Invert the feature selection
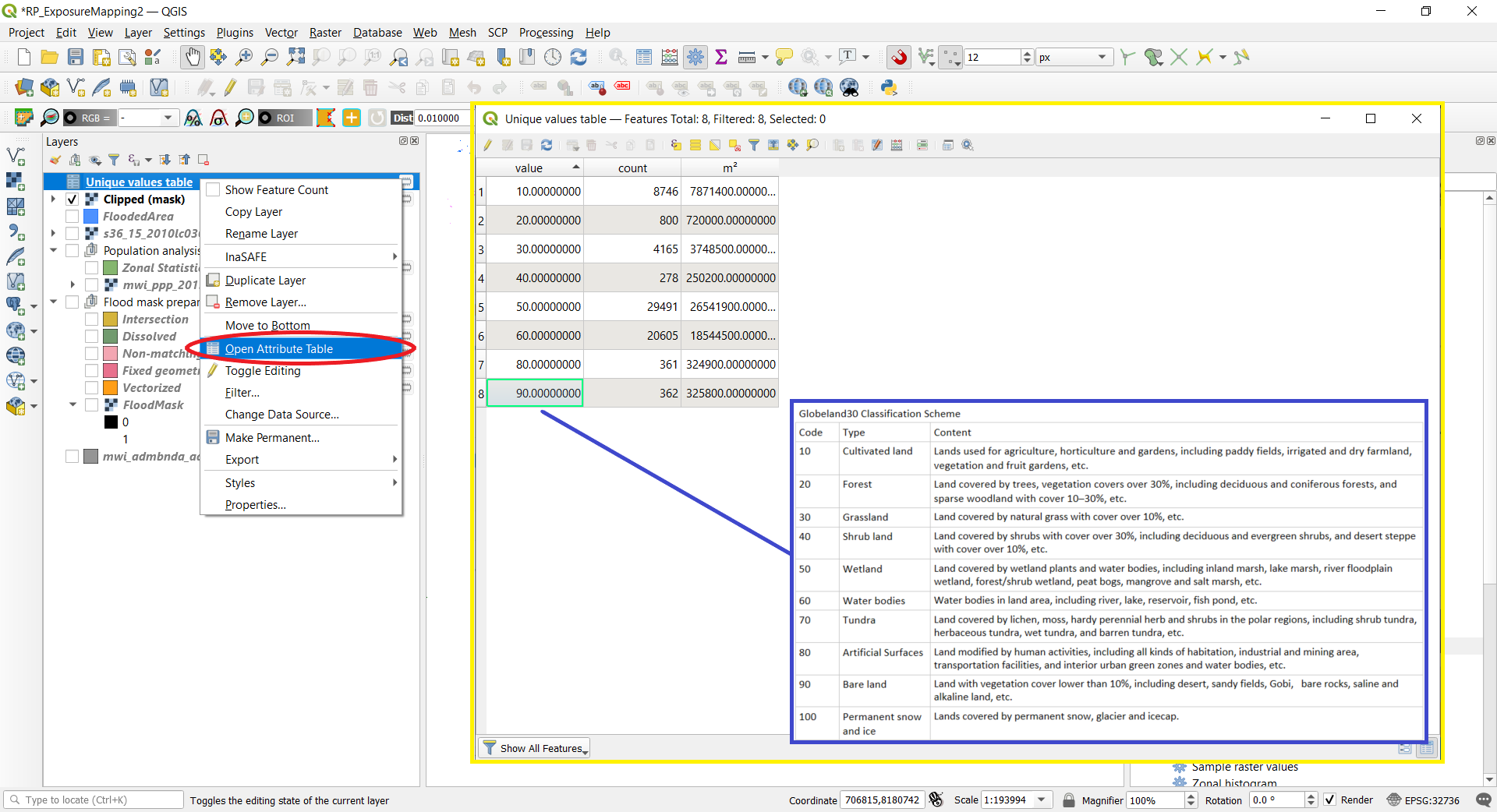Viewport: 1497px width, 812px height. click(715, 145)
